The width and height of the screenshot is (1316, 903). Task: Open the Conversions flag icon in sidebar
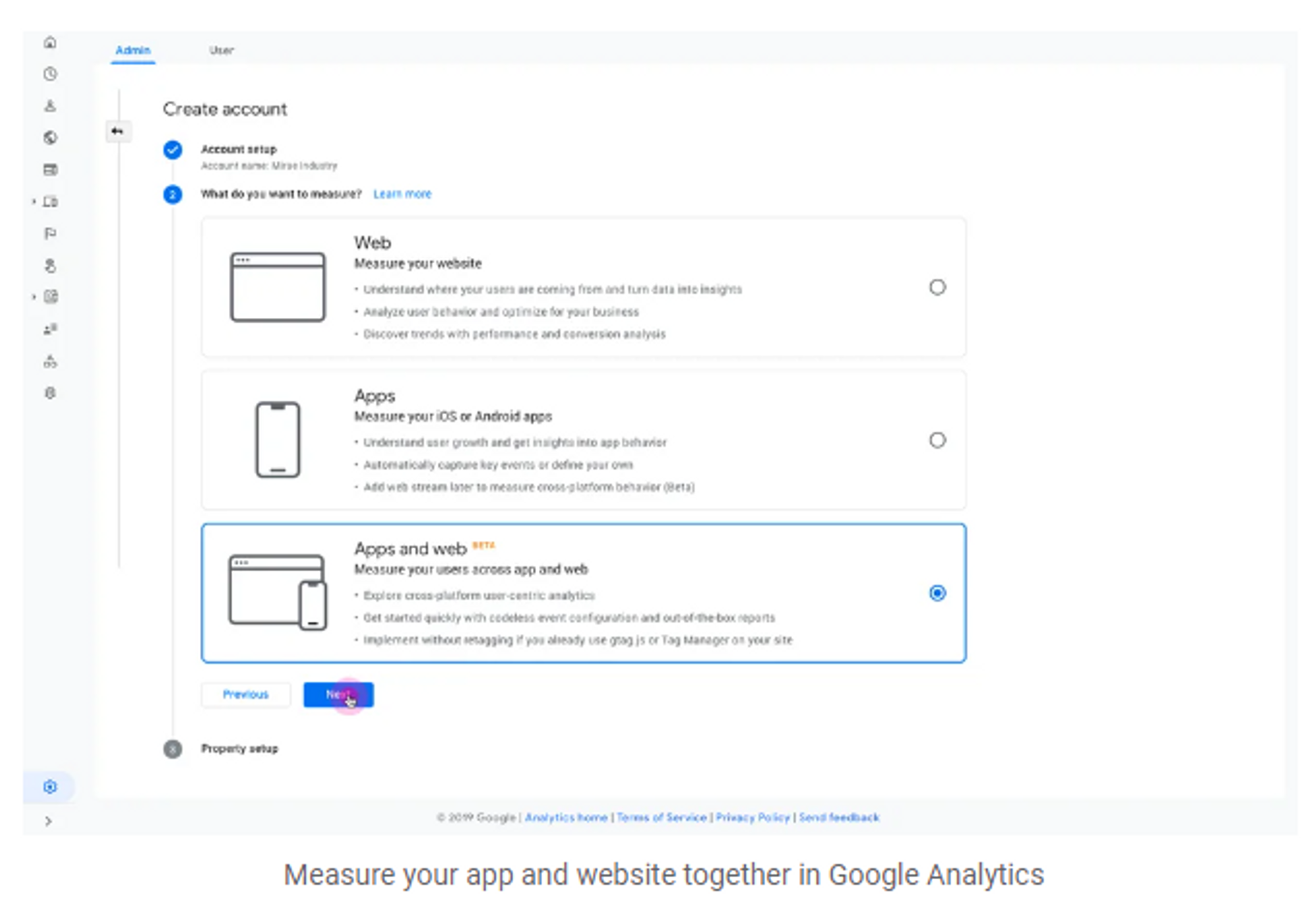coord(50,234)
